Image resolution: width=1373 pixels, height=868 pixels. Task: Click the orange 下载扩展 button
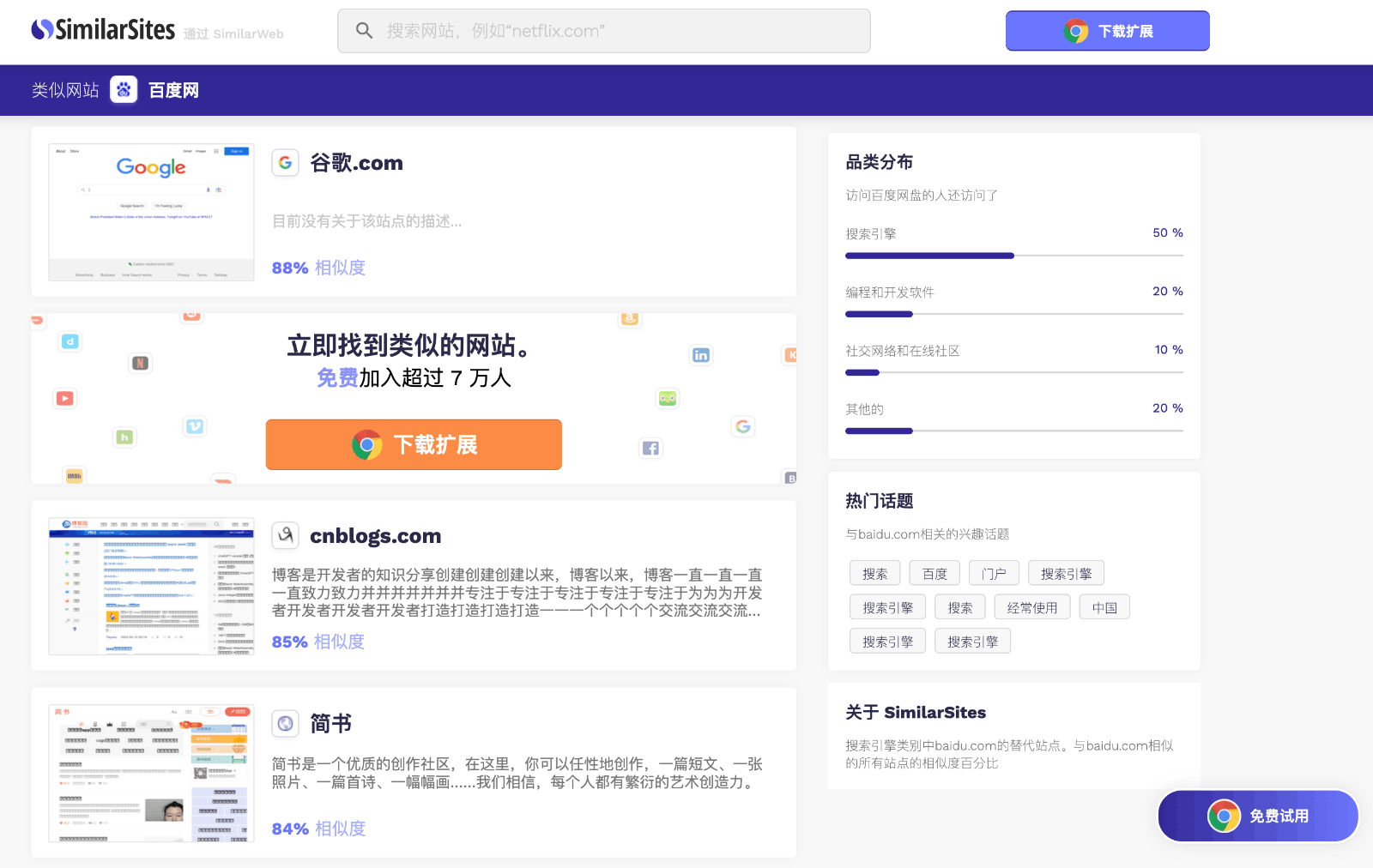[414, 444]
